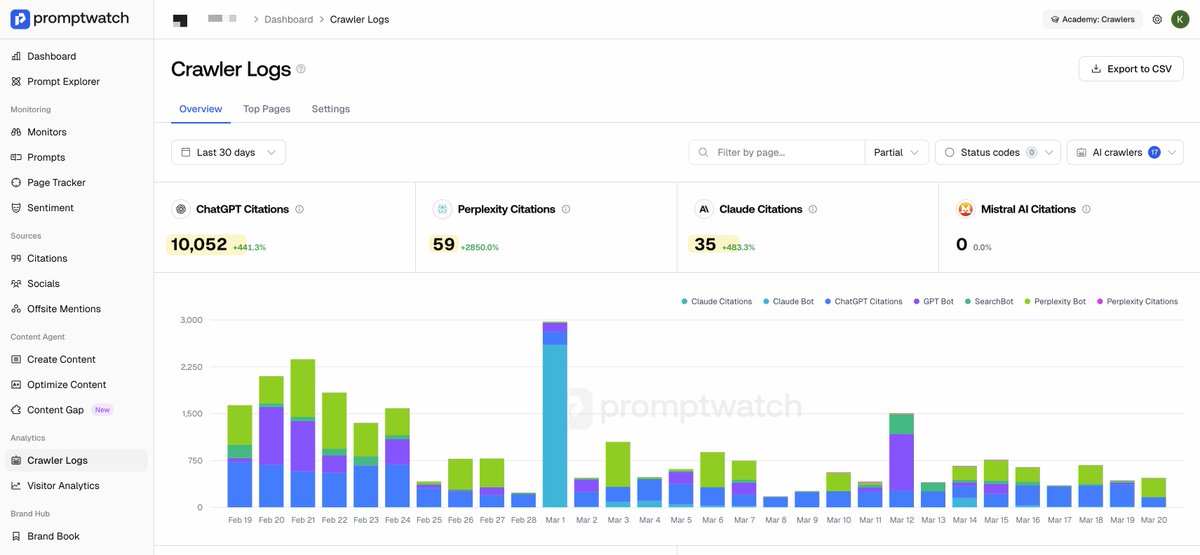Click info icon next to ChatGPT Citations
The height and width of the screenshot is (555, 1200).
[300, 209]
